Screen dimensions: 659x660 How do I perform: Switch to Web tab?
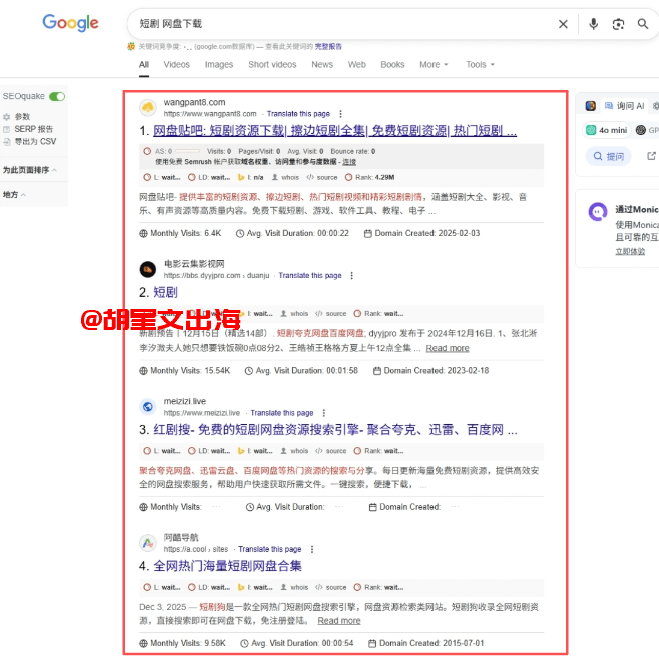click(356, 64)
